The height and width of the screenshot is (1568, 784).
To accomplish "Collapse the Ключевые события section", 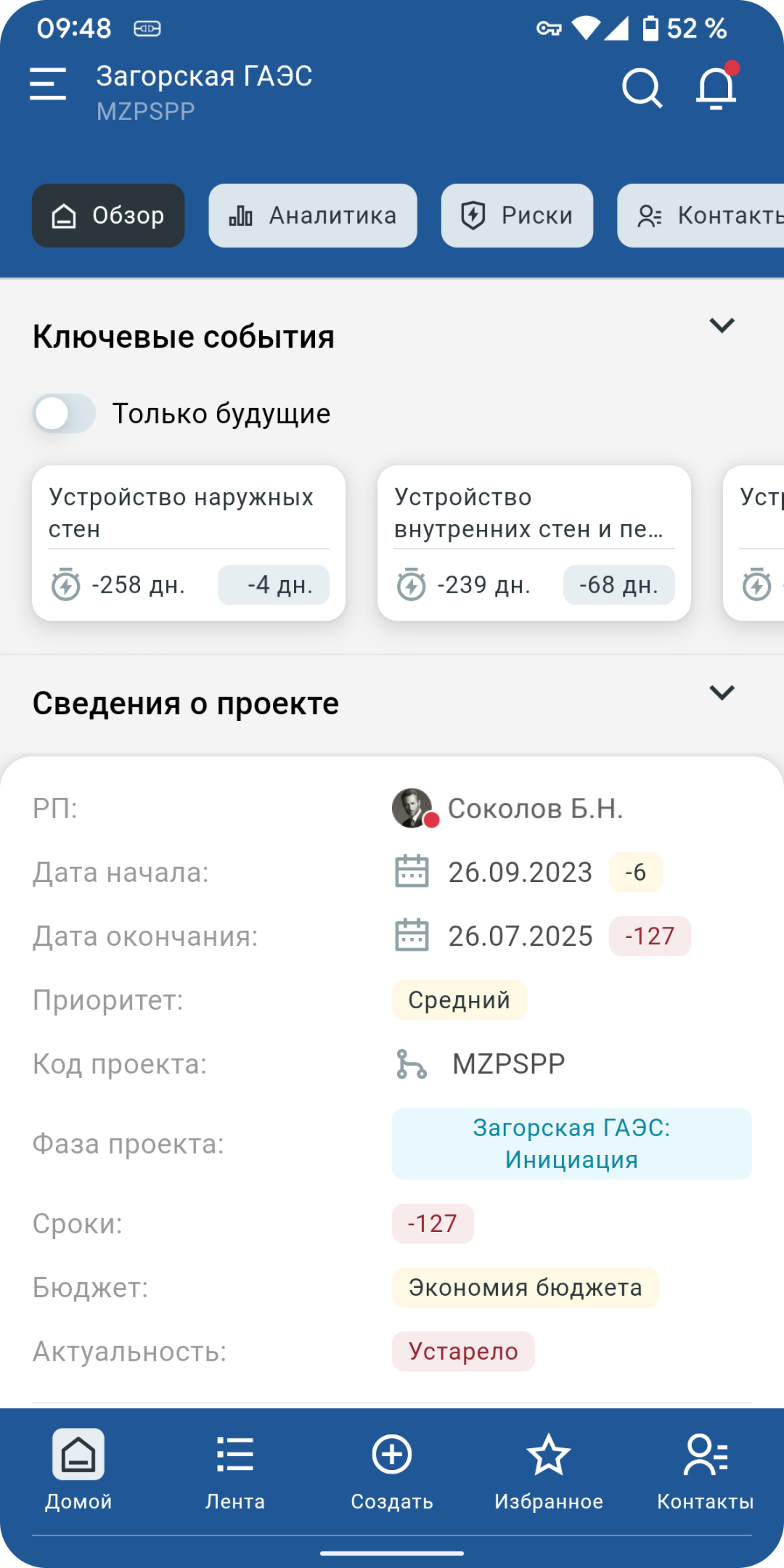I will click(x=722, y=325).
